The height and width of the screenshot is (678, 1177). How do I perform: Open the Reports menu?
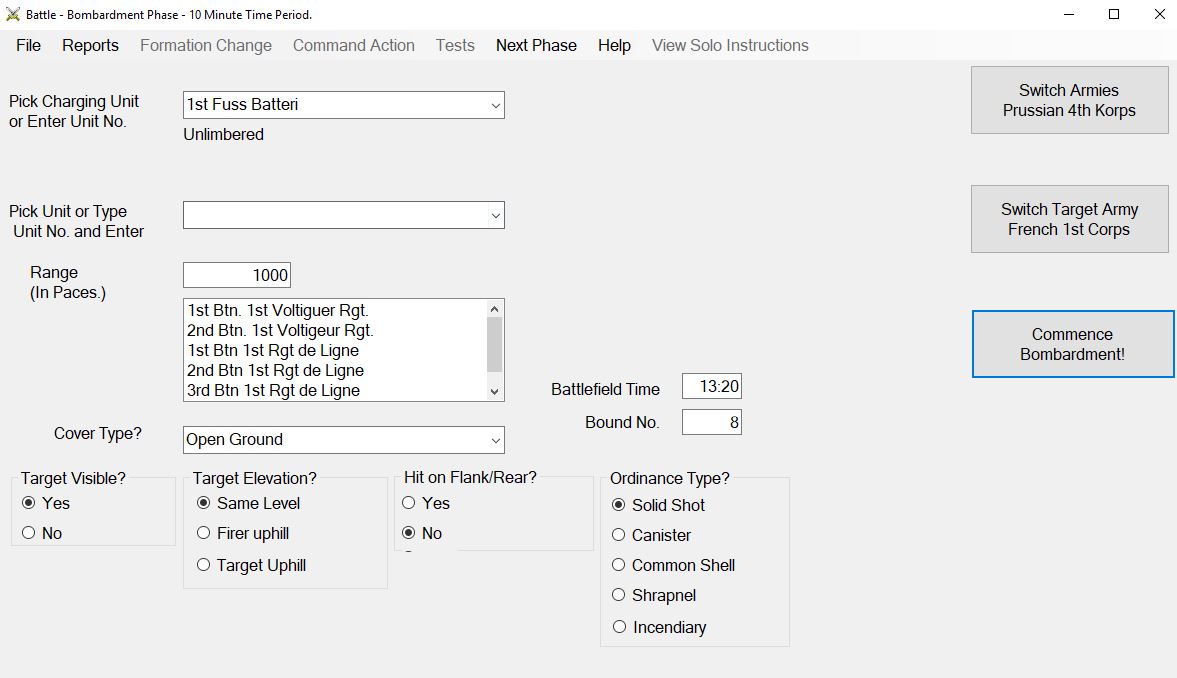point(90,45)
